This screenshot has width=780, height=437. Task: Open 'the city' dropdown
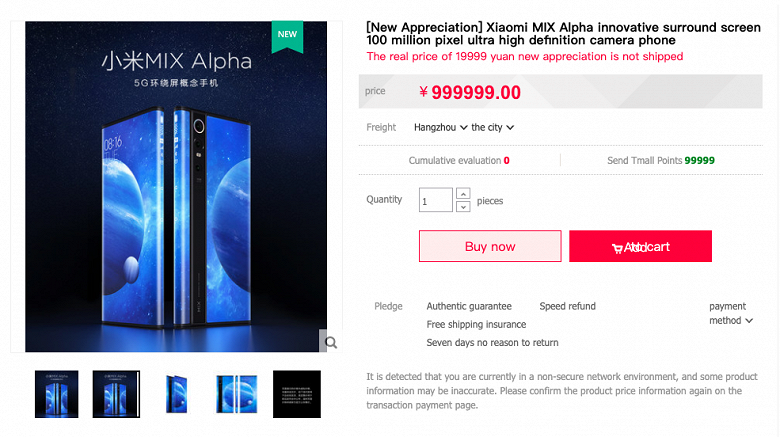pos(492,127)
